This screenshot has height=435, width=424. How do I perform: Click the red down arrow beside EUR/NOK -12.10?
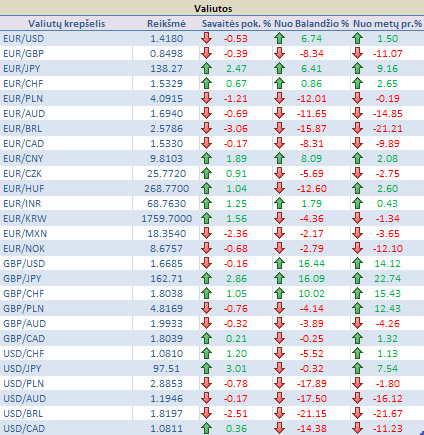point(357,248)
